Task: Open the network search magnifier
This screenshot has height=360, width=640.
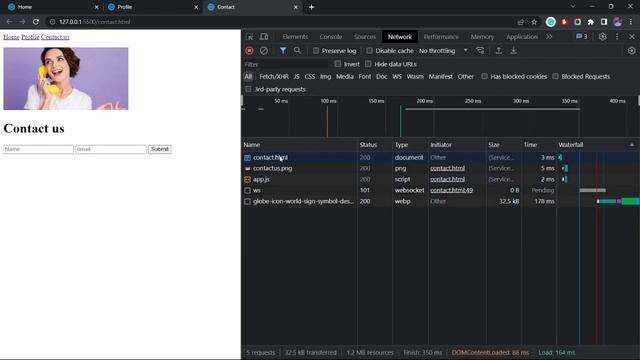Action: 298,51
